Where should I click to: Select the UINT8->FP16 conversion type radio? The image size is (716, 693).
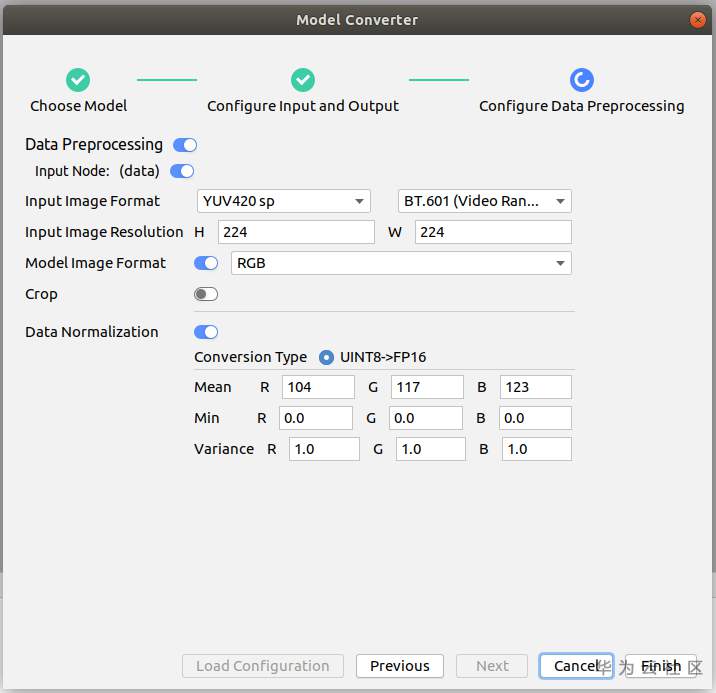click(x=326, y=357)
